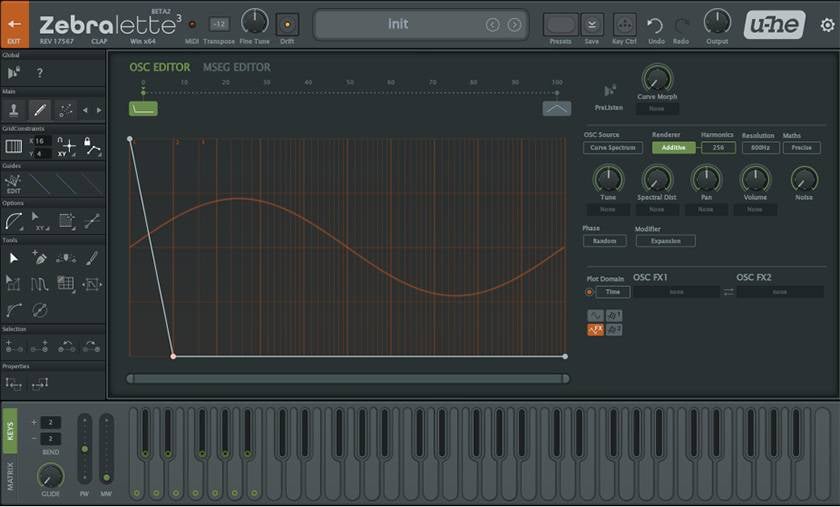The image size is (840, 507).
Task: Open the KEYS tab at bottom left
Action: click(10, 431)
